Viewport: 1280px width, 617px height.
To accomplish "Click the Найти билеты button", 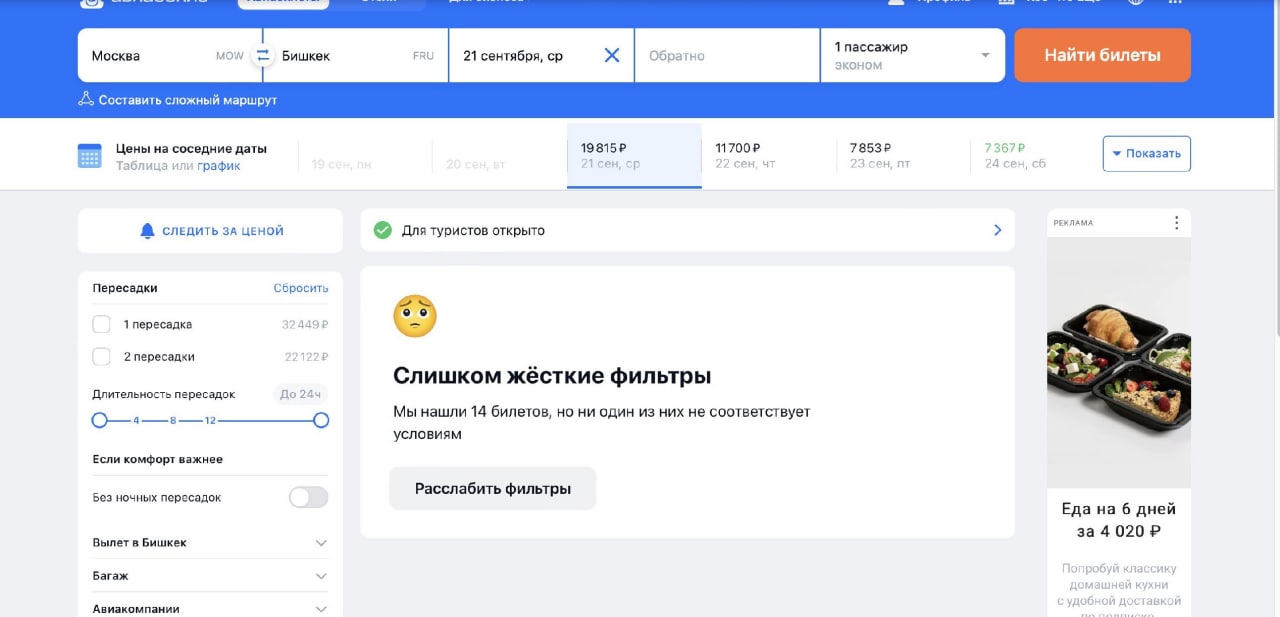I will point(1102,55).
